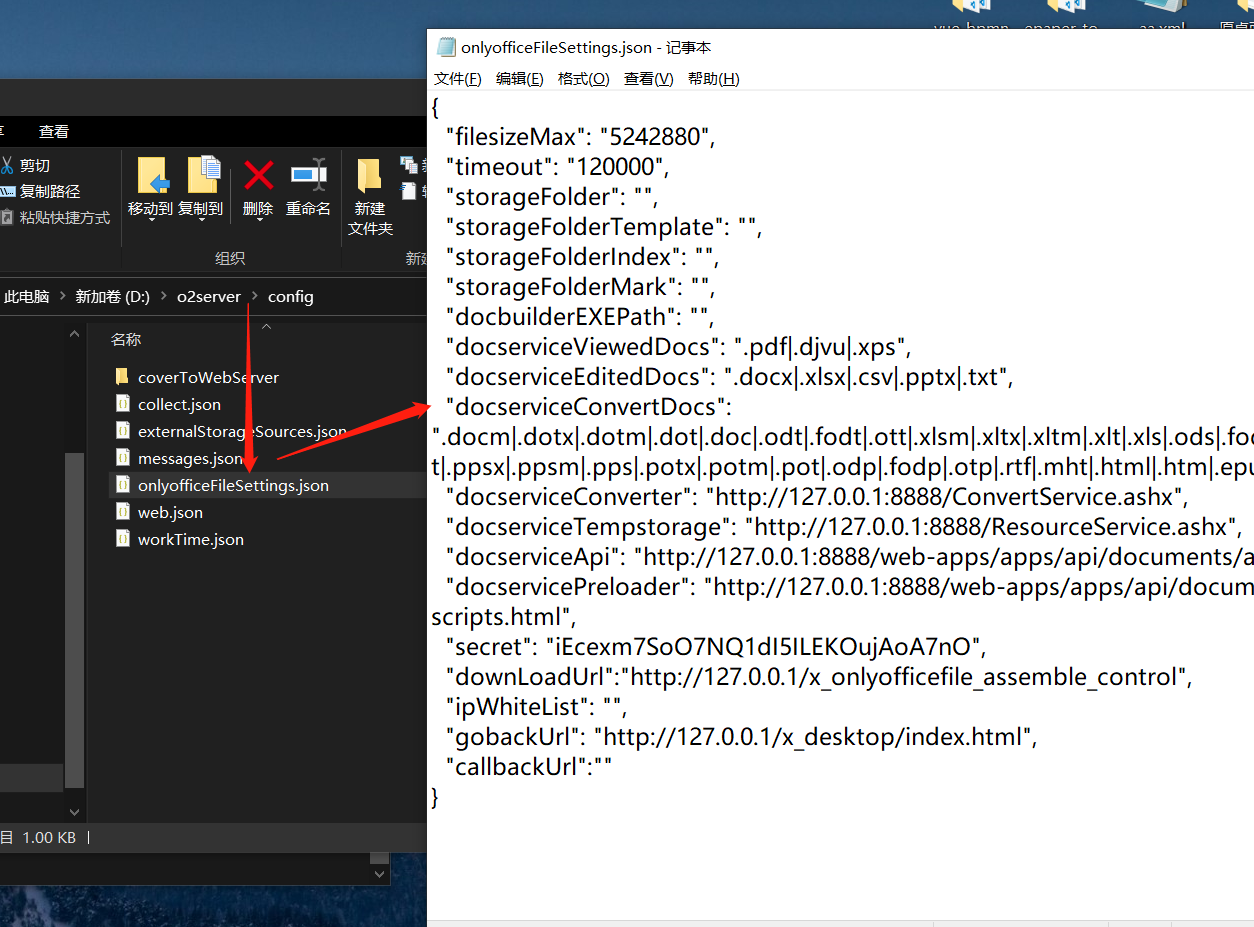Open the Delete (删除) dropdown arrow
The width and height of the screenshot is (1254, 927).
[x=259, y=221]
